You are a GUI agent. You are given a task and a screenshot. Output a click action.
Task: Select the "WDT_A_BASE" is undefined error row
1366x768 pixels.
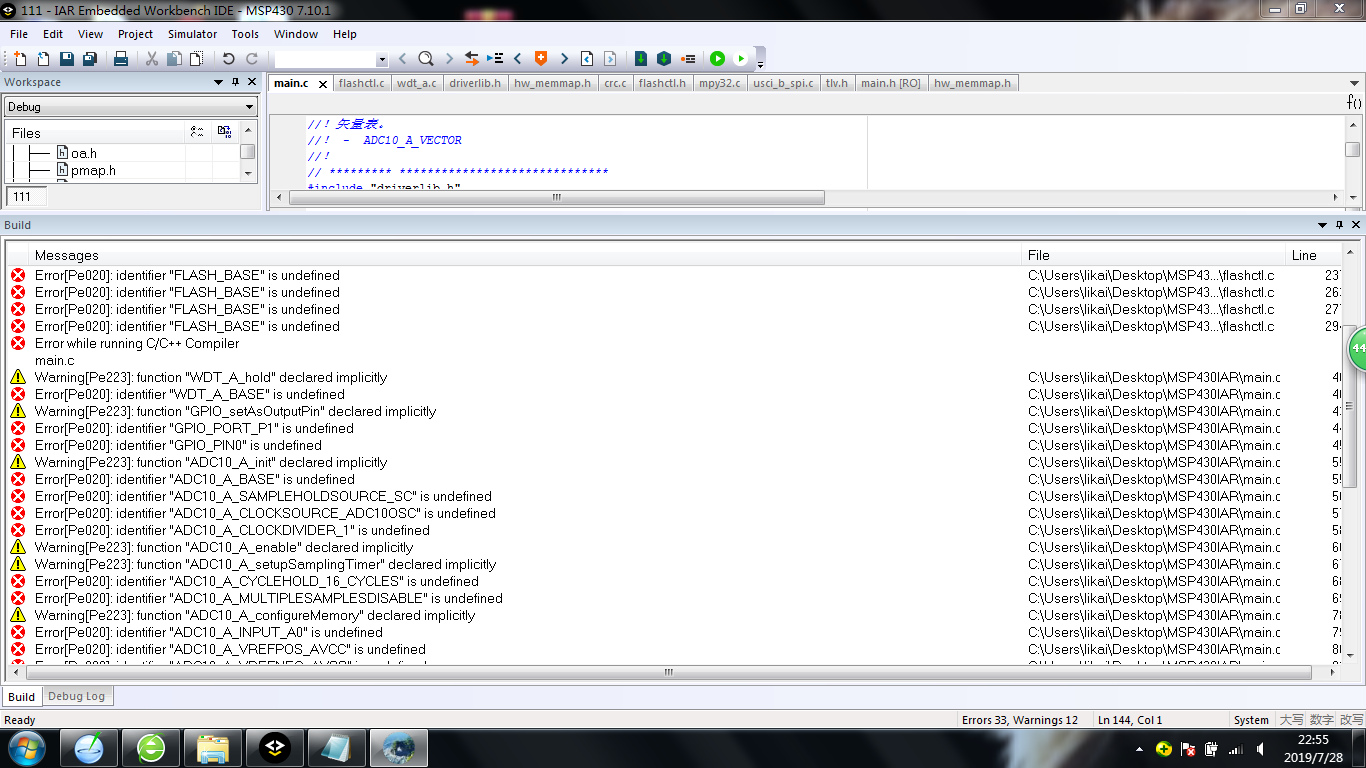(673, 394)
